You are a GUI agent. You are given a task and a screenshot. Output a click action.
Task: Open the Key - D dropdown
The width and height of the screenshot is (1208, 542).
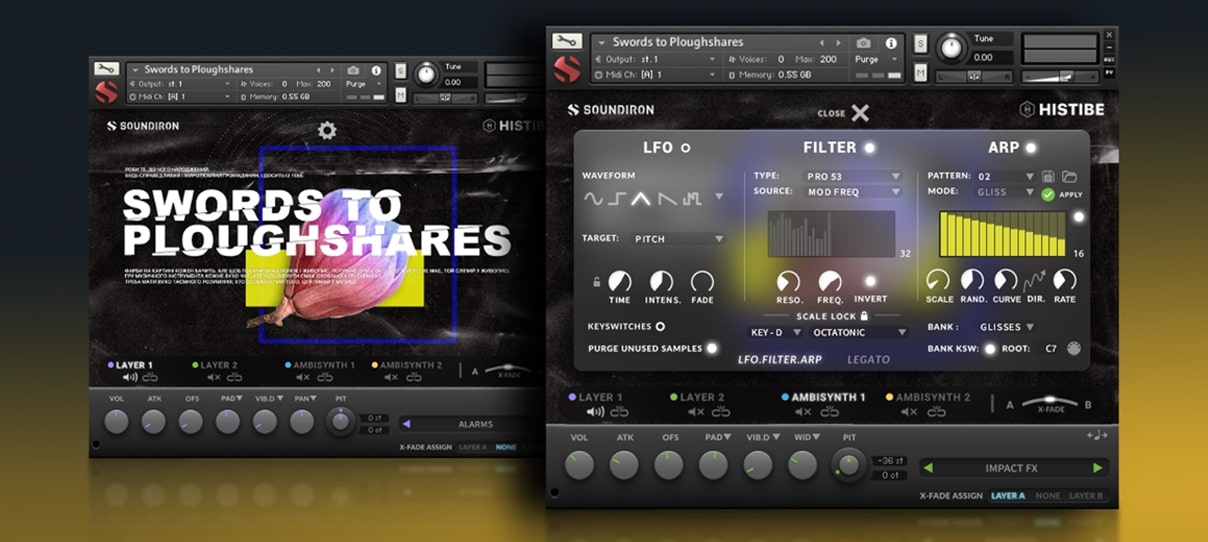coord(776,332)
